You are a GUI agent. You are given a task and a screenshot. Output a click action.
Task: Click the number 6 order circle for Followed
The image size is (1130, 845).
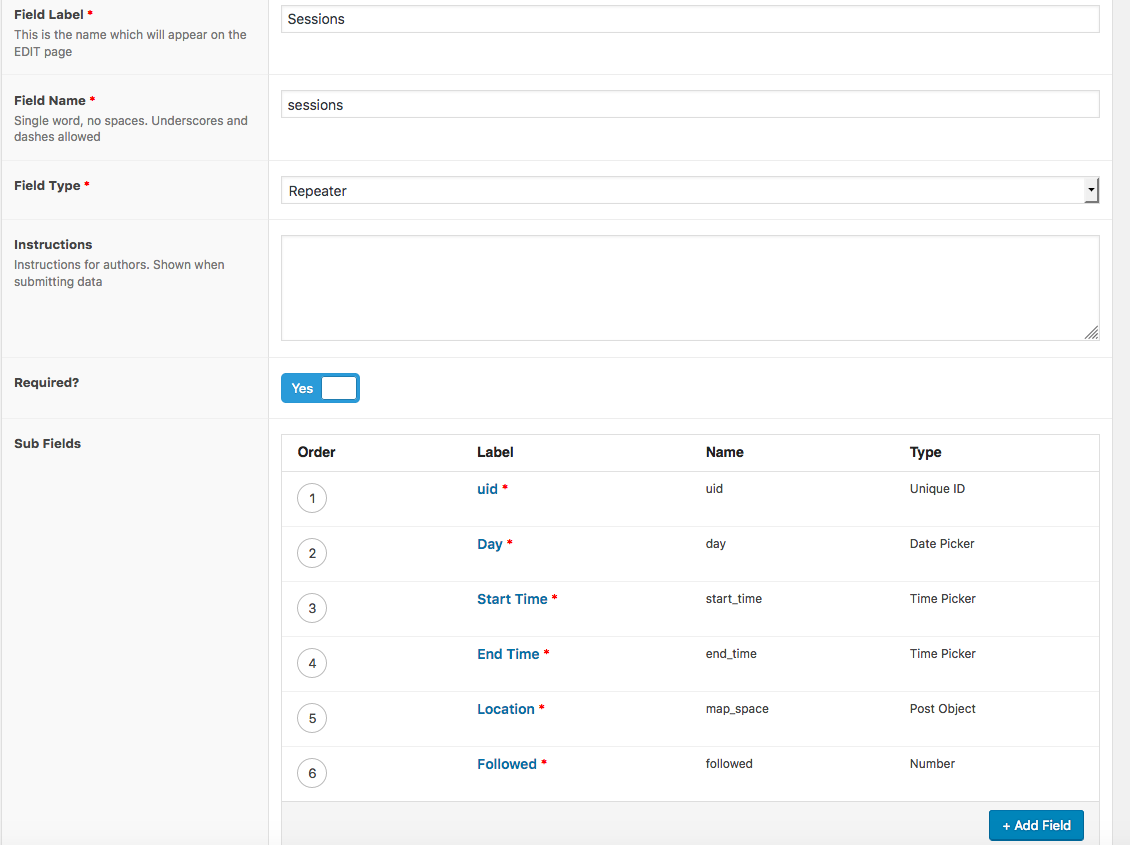[311, 772]
